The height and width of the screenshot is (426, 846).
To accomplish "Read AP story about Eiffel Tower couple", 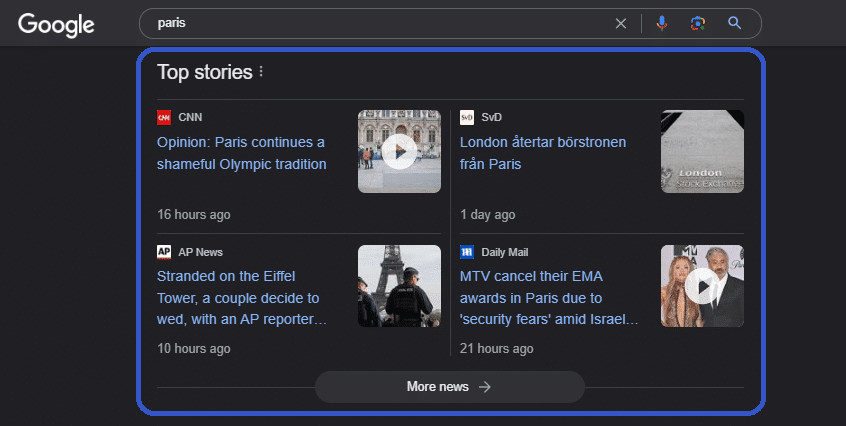I will pyautogui.click(x=238, y=297).
